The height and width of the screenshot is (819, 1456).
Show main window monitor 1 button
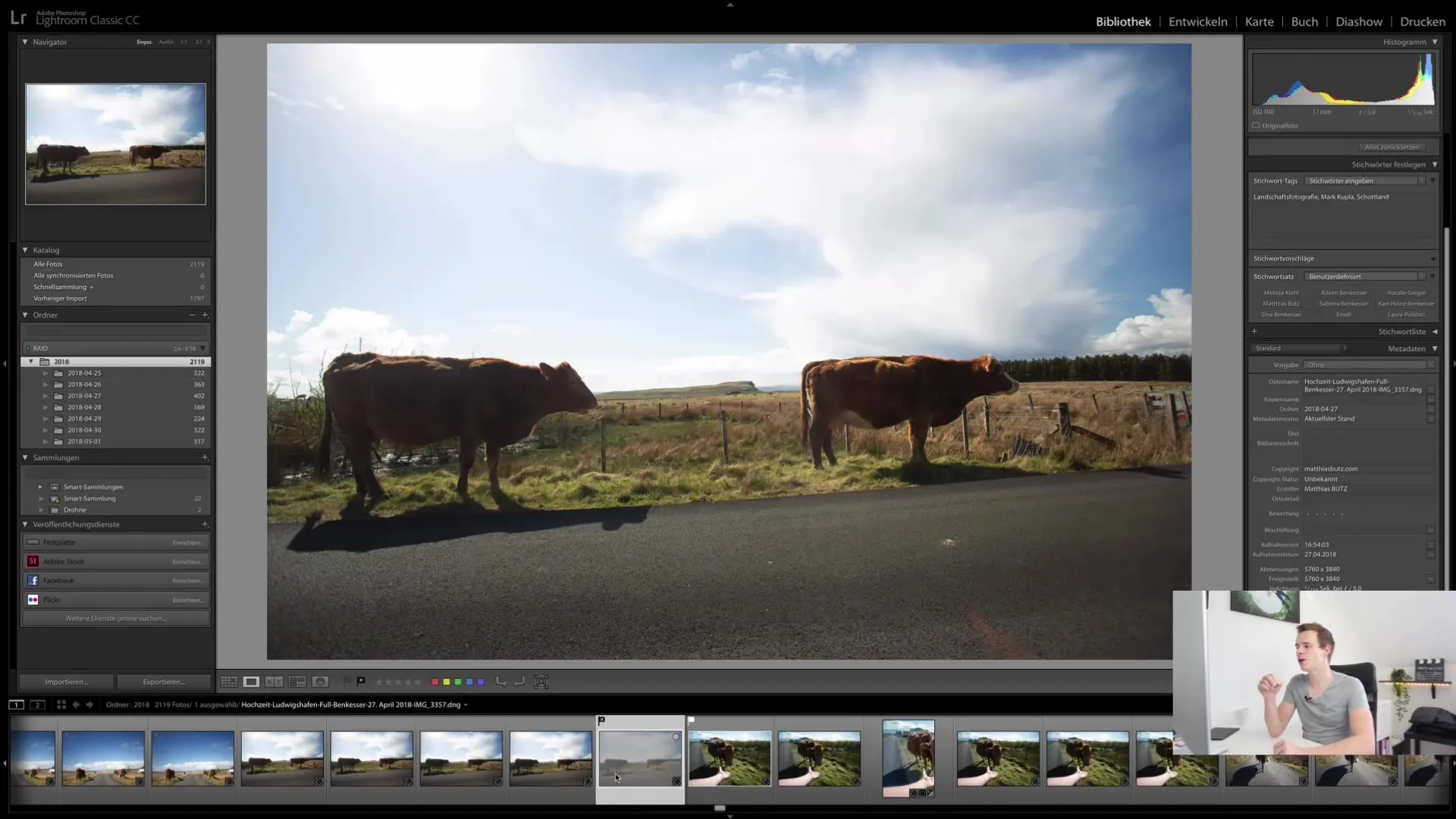pyautogui.click(x=16, y=704)
